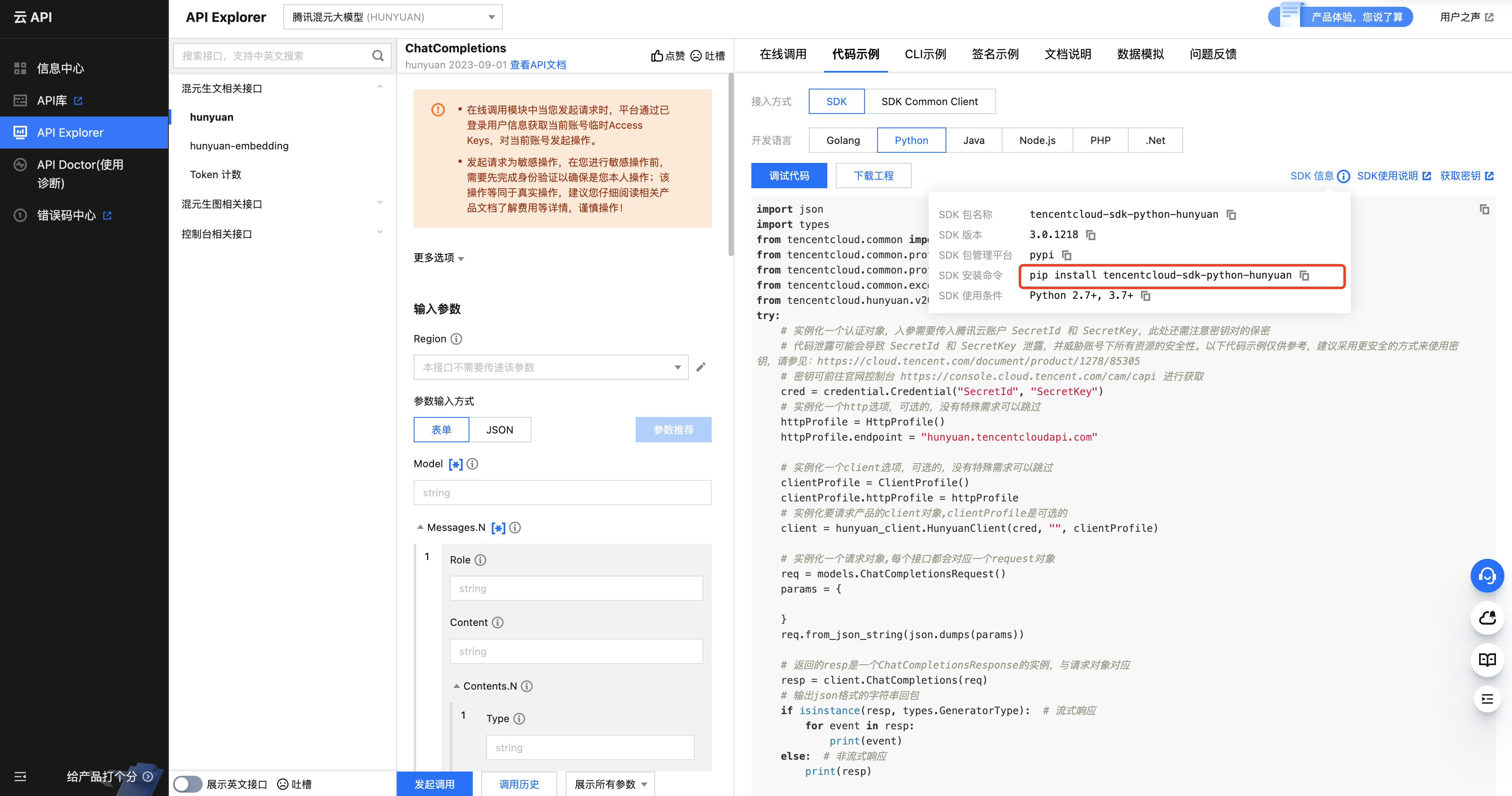Click the Messages.N info icon

click(515, 528)
